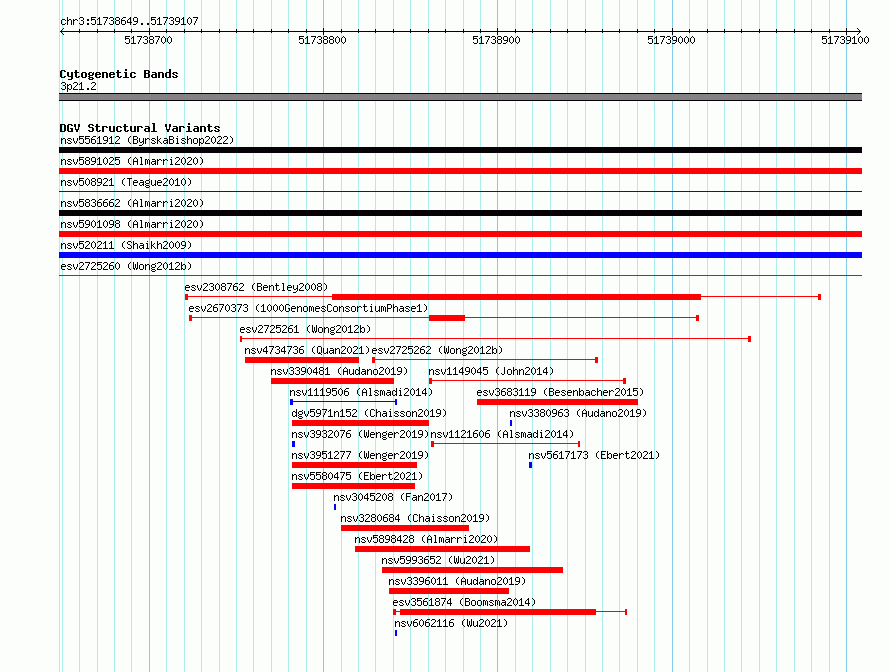Click the chr3:51738649..51739107 coordinate label
This screenshot has height=672, width=890.
129,22
